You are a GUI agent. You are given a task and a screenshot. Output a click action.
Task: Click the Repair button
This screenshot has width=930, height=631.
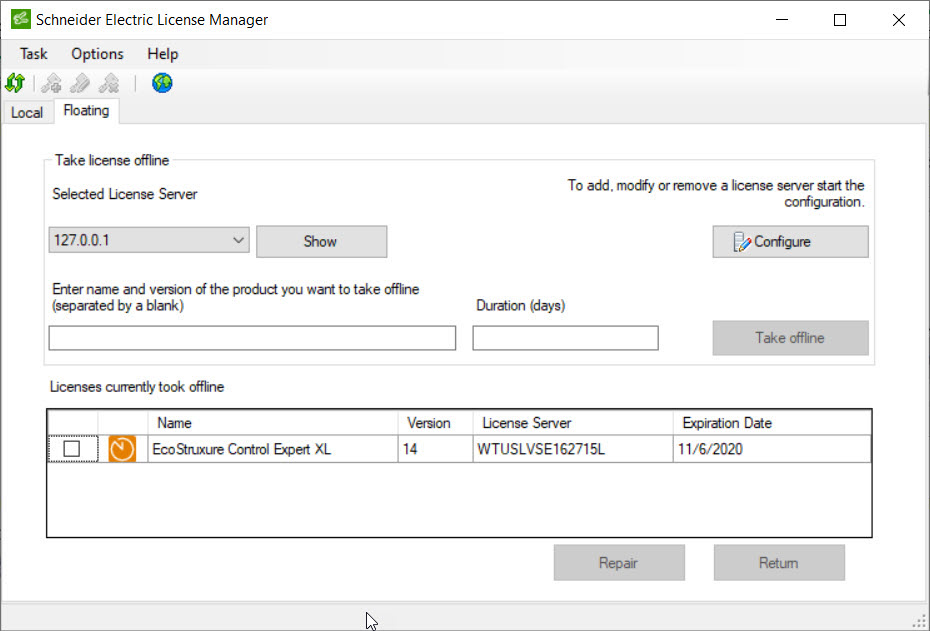coord(619,563)
